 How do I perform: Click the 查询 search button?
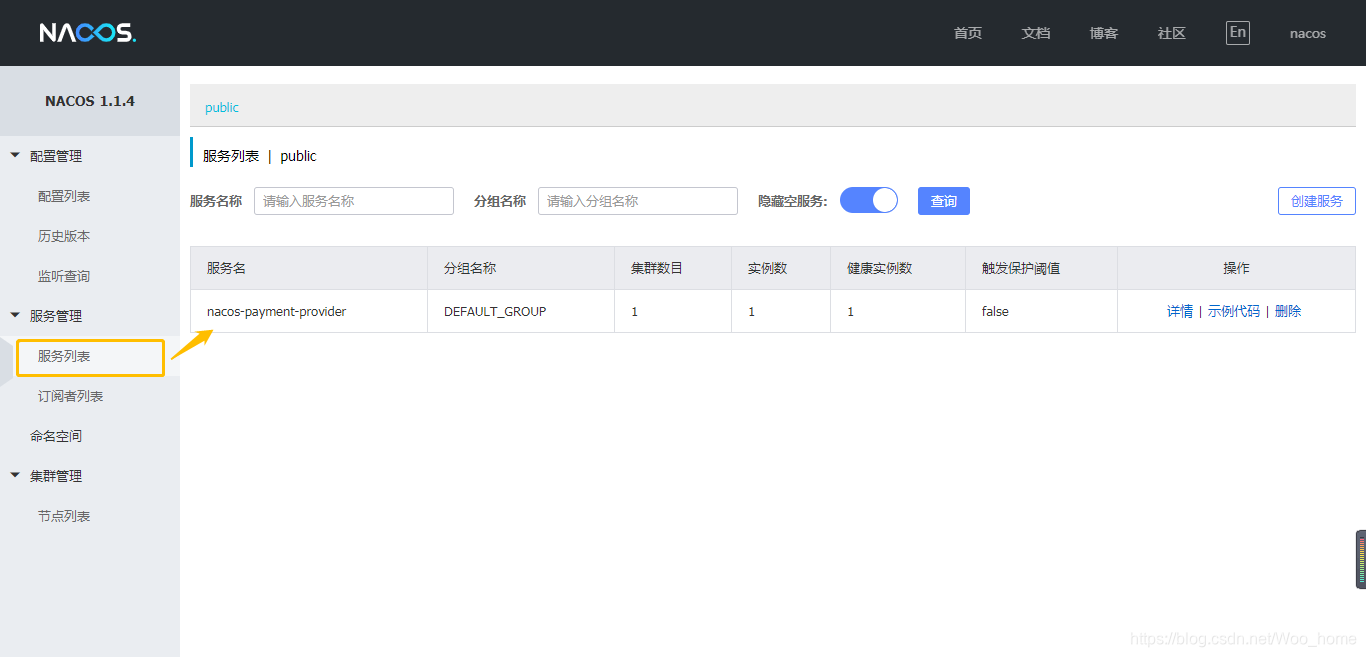tap(944, 201)
